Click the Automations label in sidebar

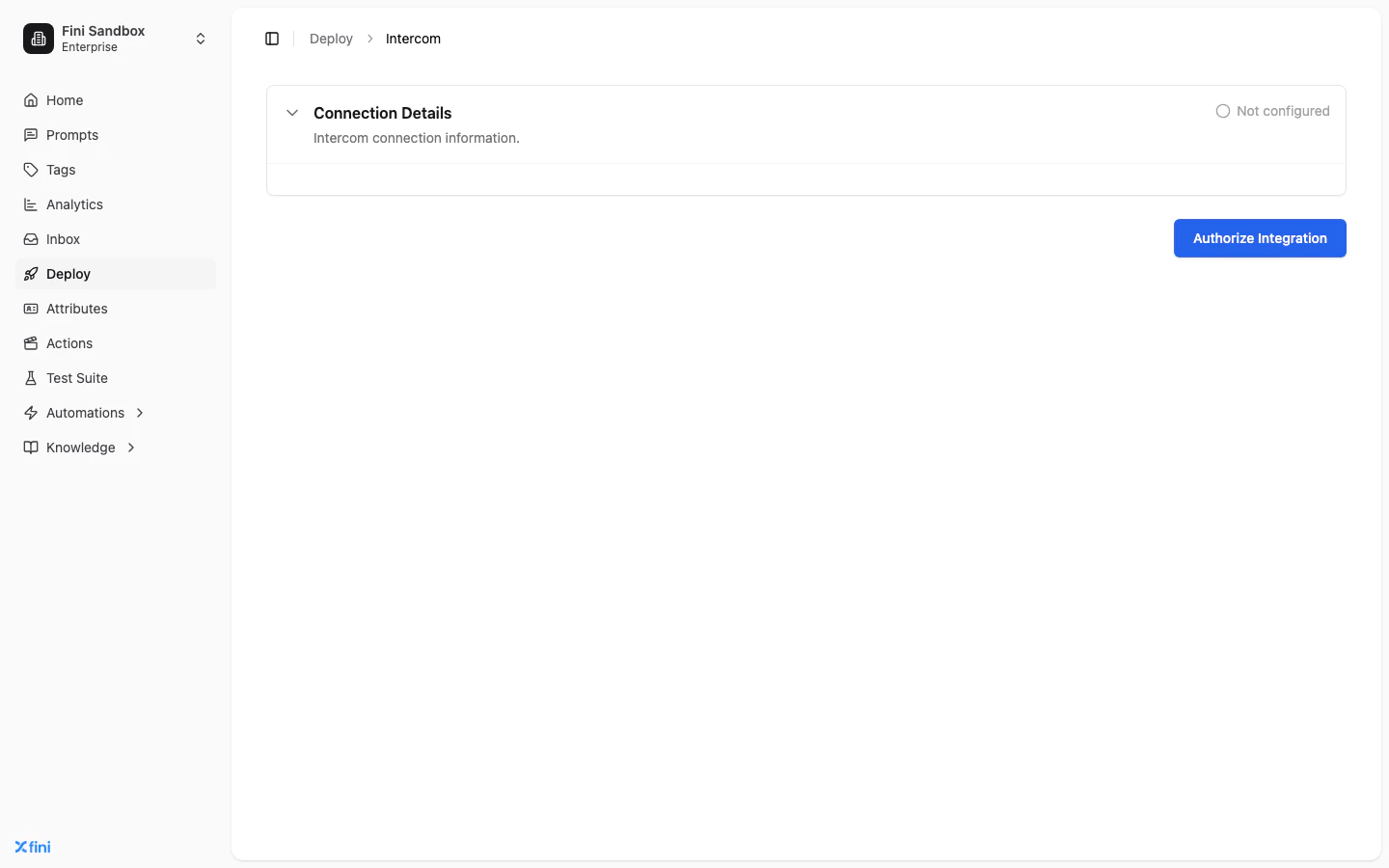[x=85, y=413]
